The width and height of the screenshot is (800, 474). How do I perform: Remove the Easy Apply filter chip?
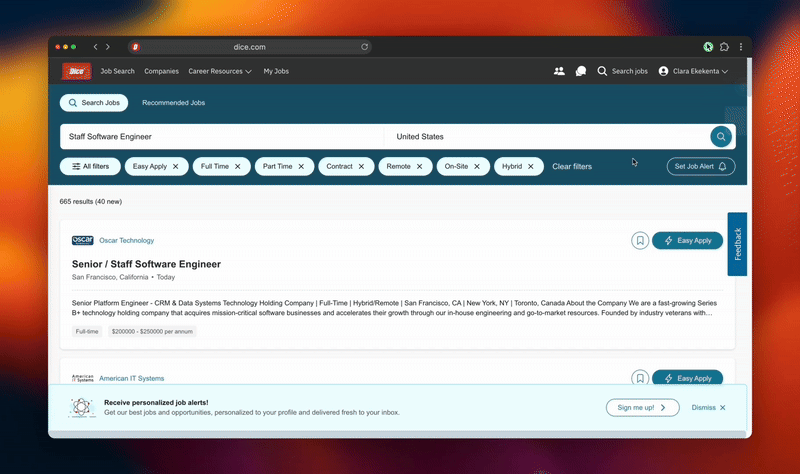pyautogui.click(x=176, y=166)
